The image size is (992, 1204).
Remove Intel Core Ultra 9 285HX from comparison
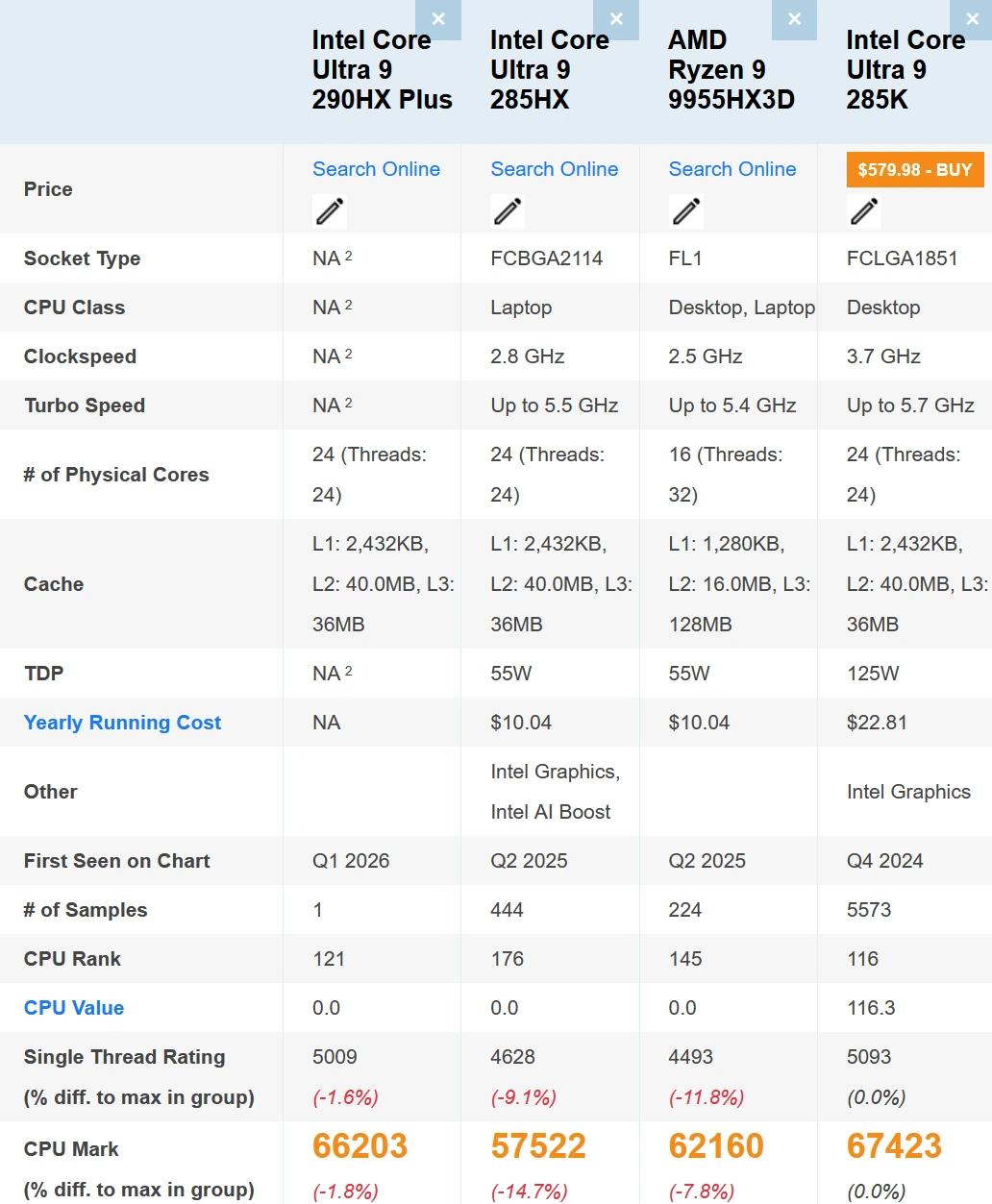616,19
